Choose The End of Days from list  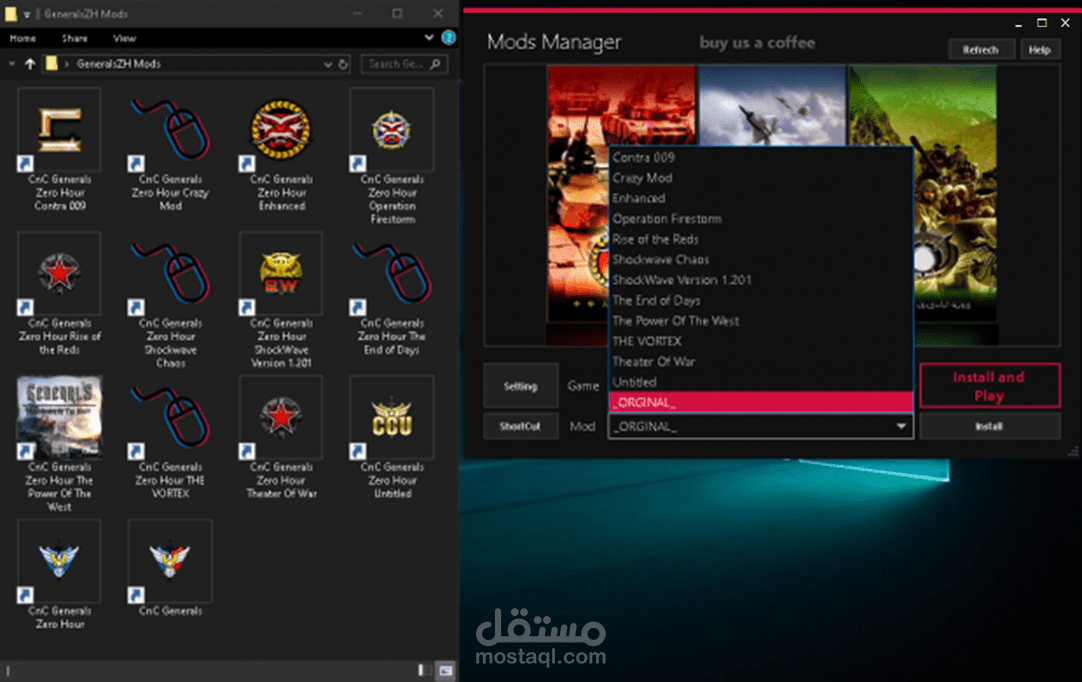761,300
